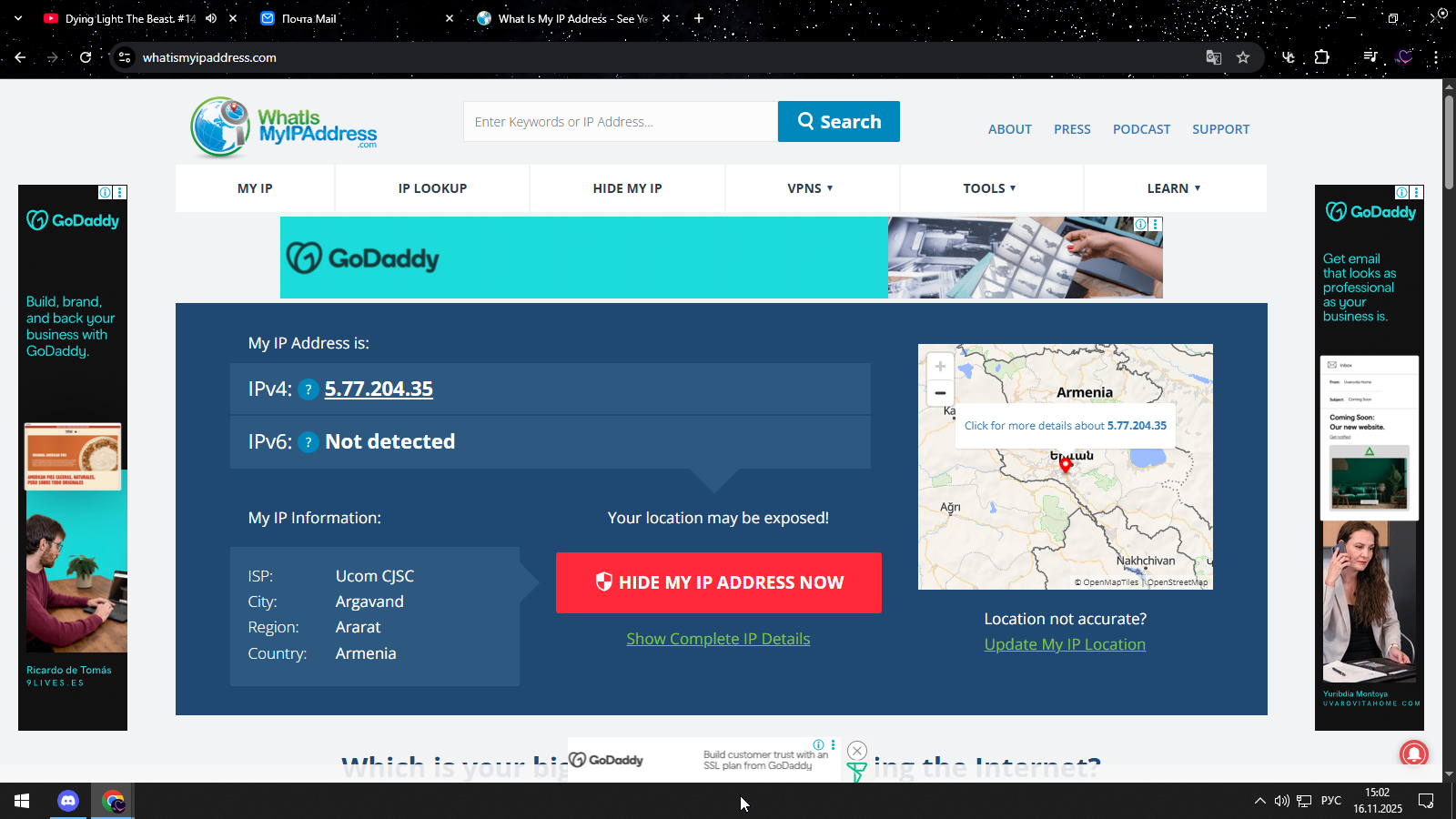Open the Windows notification center
The height and width of the screenshot is (819, 1456).
1426,801
